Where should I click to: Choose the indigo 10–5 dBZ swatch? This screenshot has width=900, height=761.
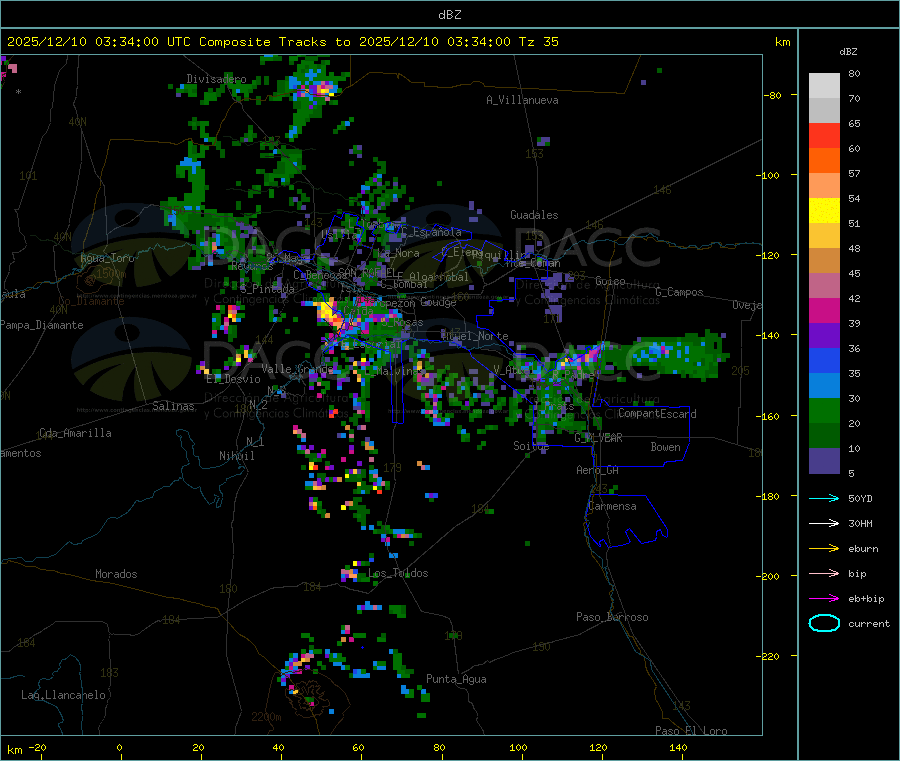pos(824,461)
